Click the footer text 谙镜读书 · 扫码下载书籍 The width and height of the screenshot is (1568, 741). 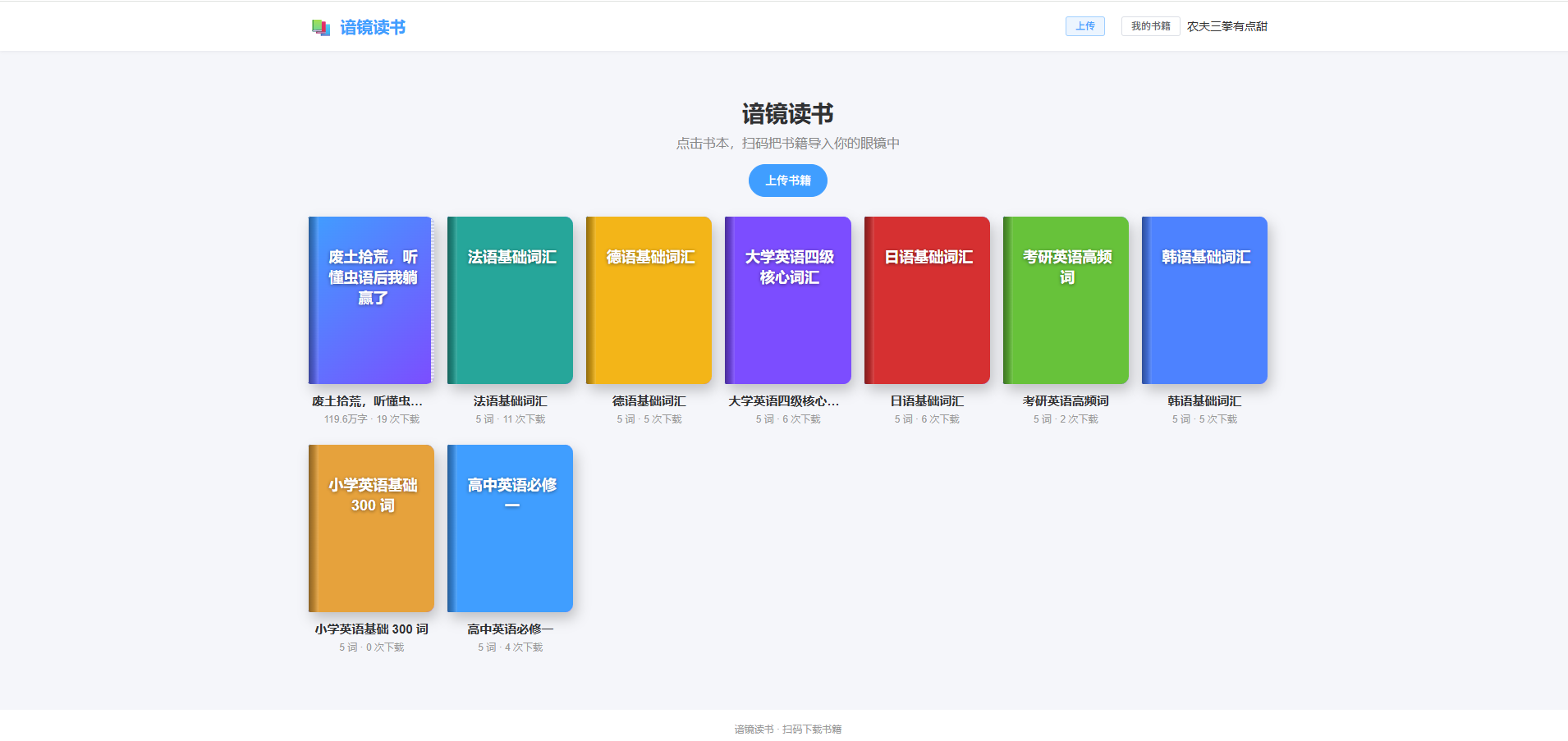pos(788,730)
